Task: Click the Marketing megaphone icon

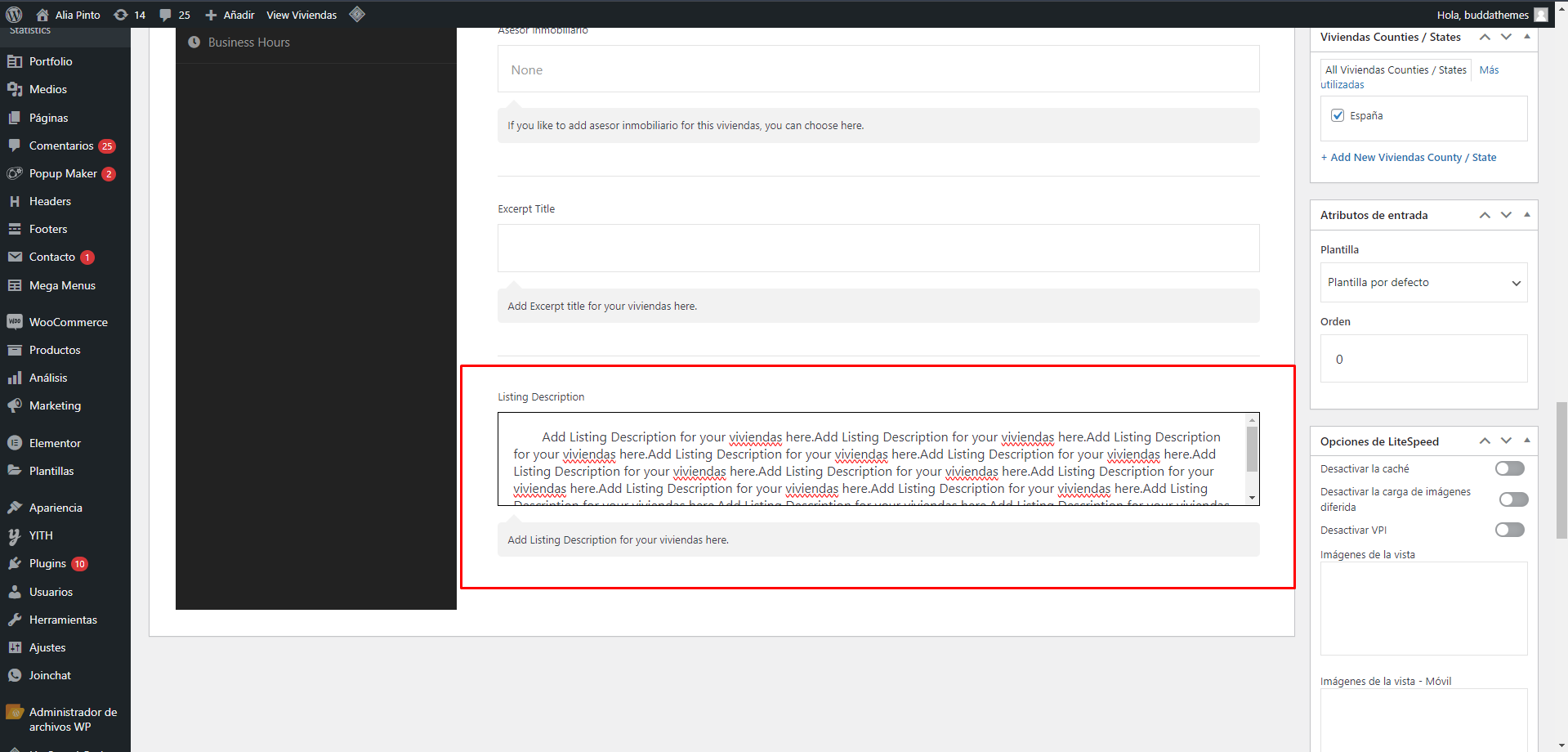Action: point(15,405)
